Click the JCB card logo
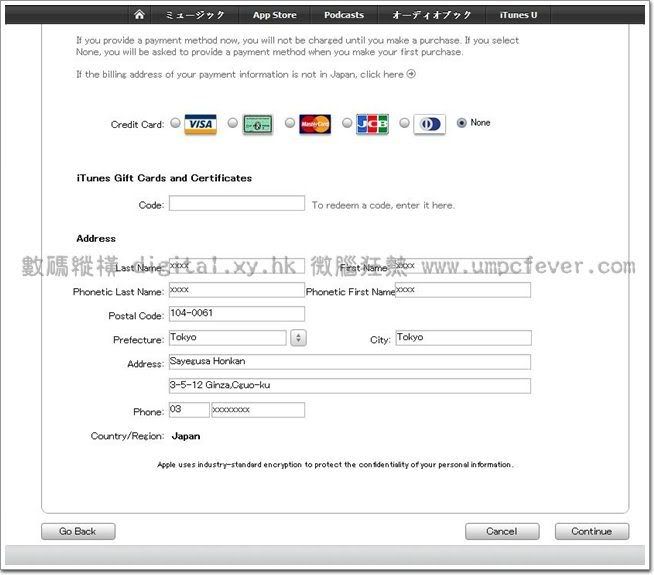The image size is (654, 575). pyautogui.click(x=372, y=124)
